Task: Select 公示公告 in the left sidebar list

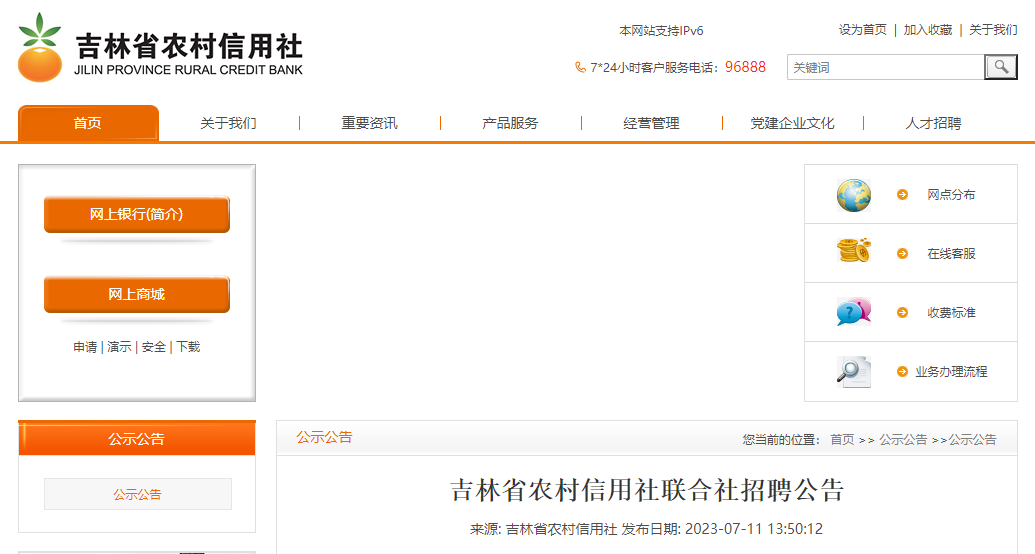Action: (137, 494)
